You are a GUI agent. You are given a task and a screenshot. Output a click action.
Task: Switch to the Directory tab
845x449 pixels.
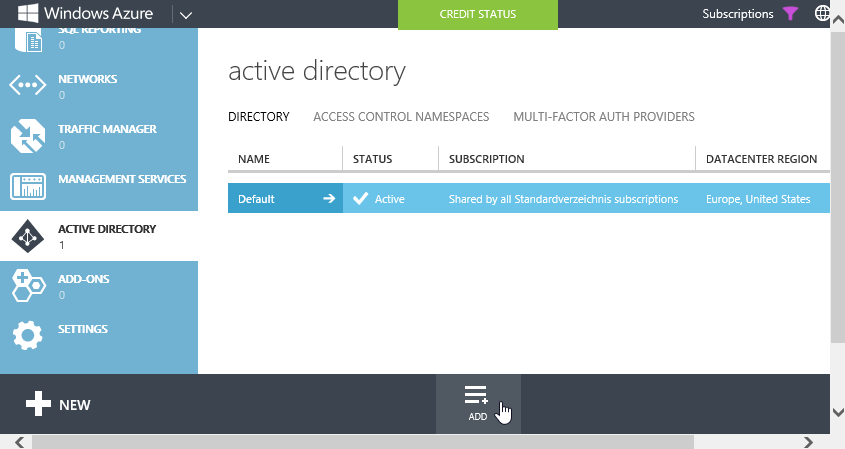point(259,117)
